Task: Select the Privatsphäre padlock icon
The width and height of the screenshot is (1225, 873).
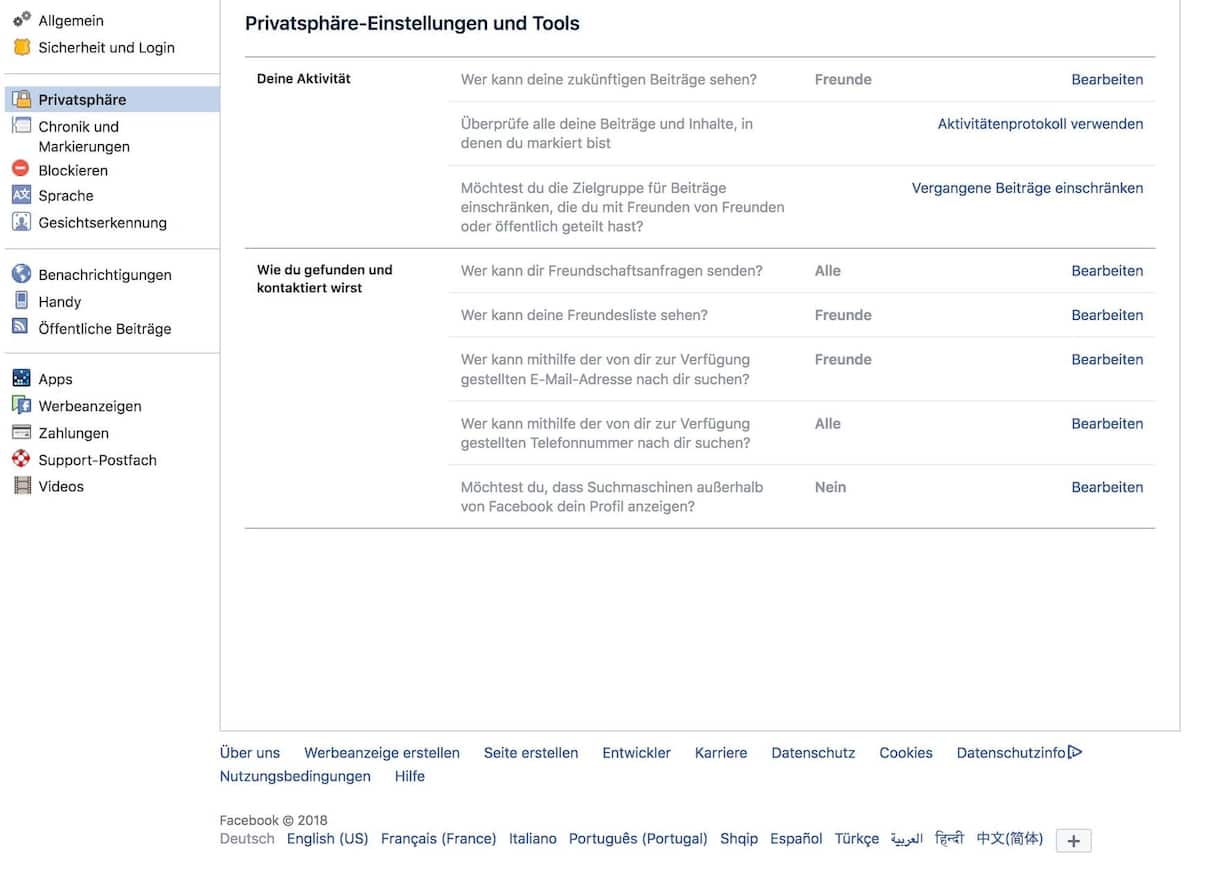Action: click(x=20, y=99)
